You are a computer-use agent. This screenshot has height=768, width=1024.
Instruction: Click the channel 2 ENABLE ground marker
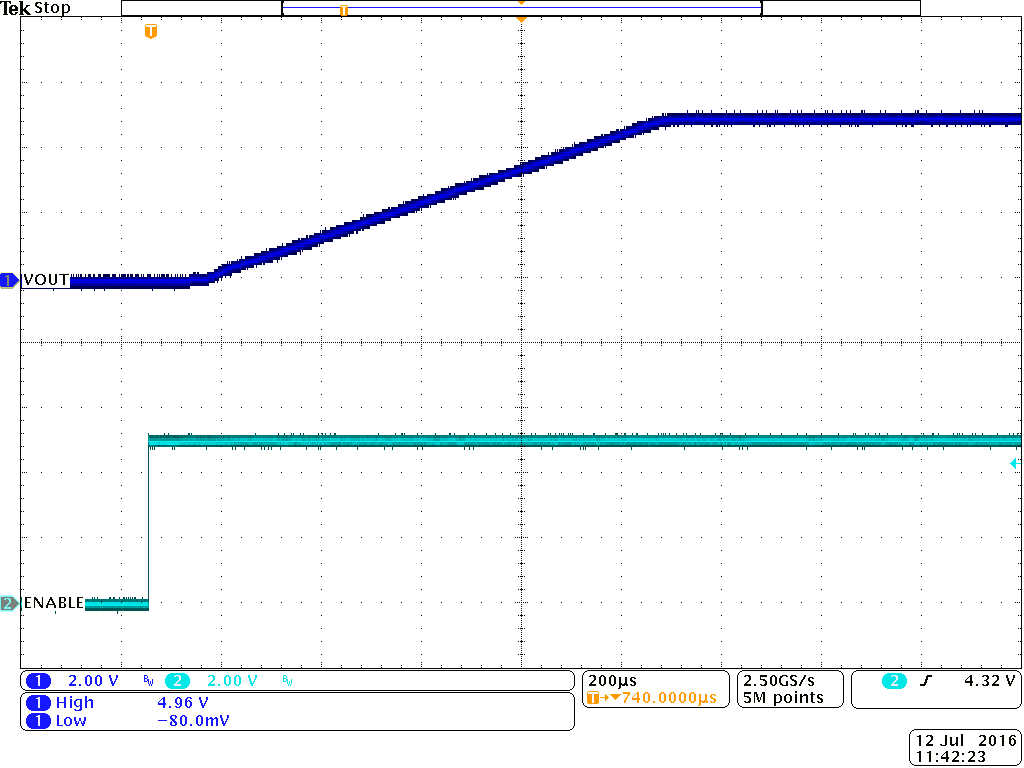point(8,604)
